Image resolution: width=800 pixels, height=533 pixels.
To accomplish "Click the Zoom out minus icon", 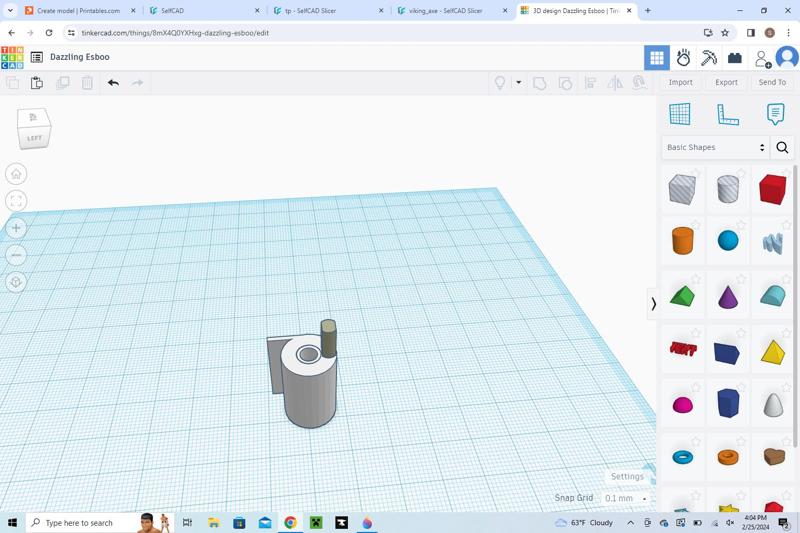I will point(16,255).
